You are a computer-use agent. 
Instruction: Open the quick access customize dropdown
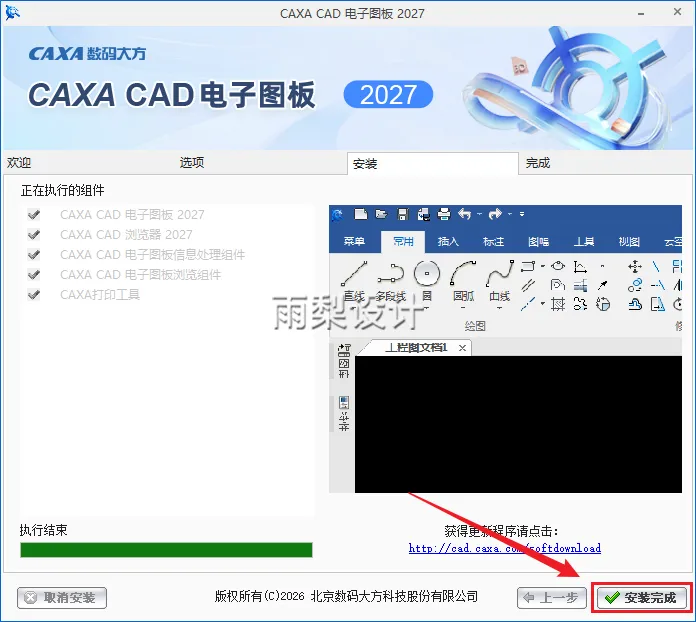522,214
